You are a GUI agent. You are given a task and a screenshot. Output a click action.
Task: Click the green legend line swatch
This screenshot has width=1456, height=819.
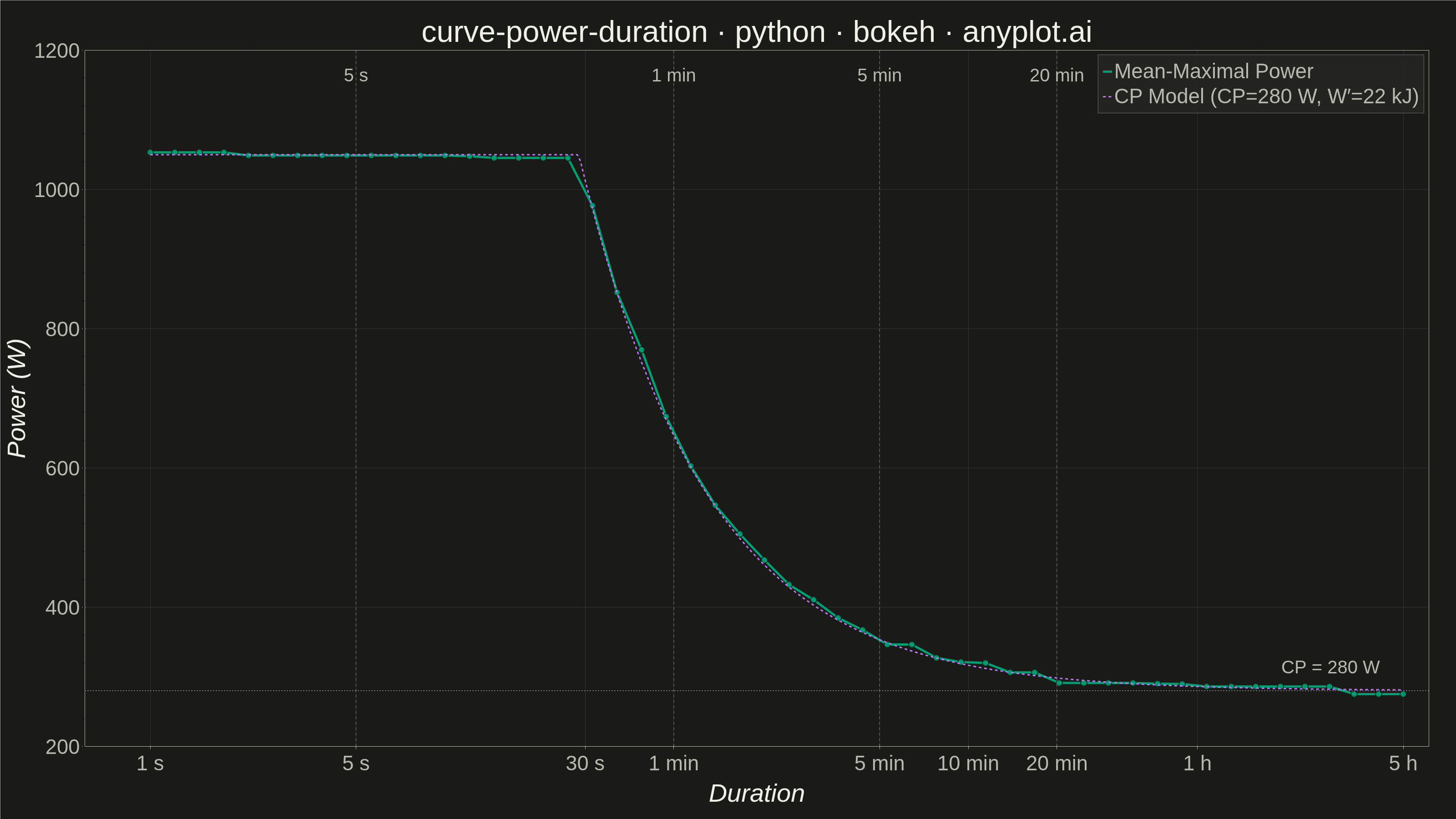1107,72
